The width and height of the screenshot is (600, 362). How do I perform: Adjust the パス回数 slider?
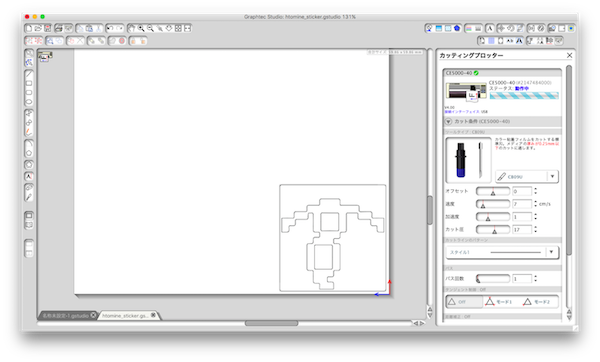click(493, 278)
